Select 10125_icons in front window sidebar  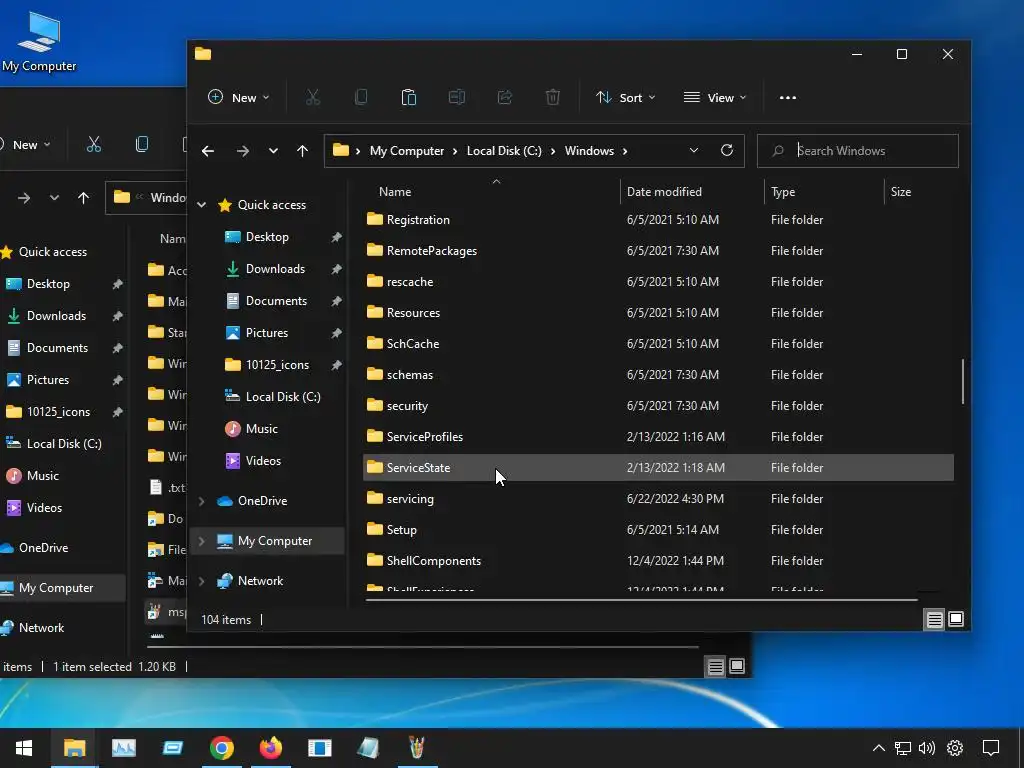pos(277,365)
